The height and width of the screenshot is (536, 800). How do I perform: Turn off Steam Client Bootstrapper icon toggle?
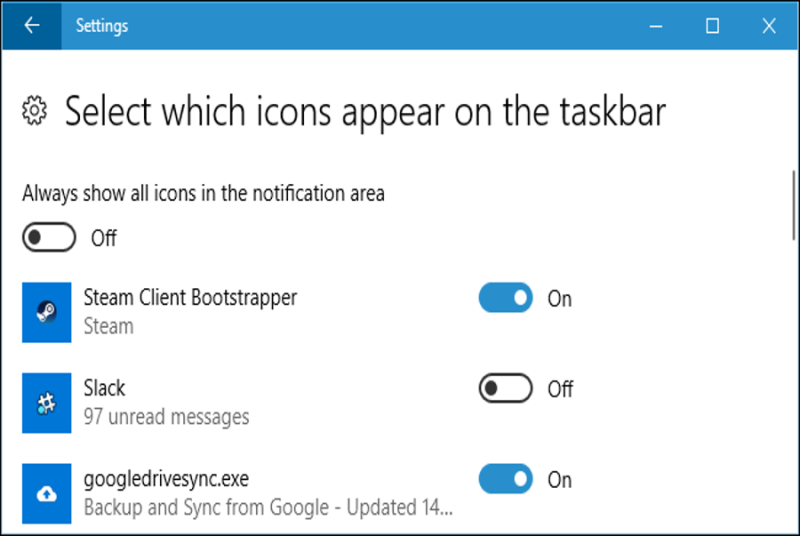[506, 297]
